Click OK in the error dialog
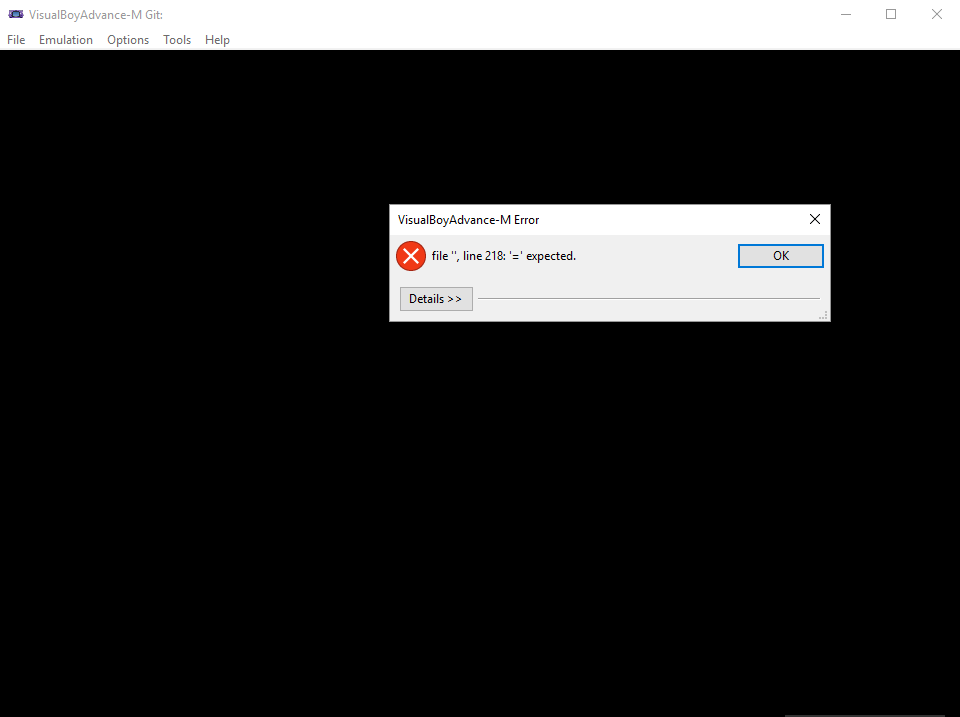Screen dimensions: 960x717 781,256
